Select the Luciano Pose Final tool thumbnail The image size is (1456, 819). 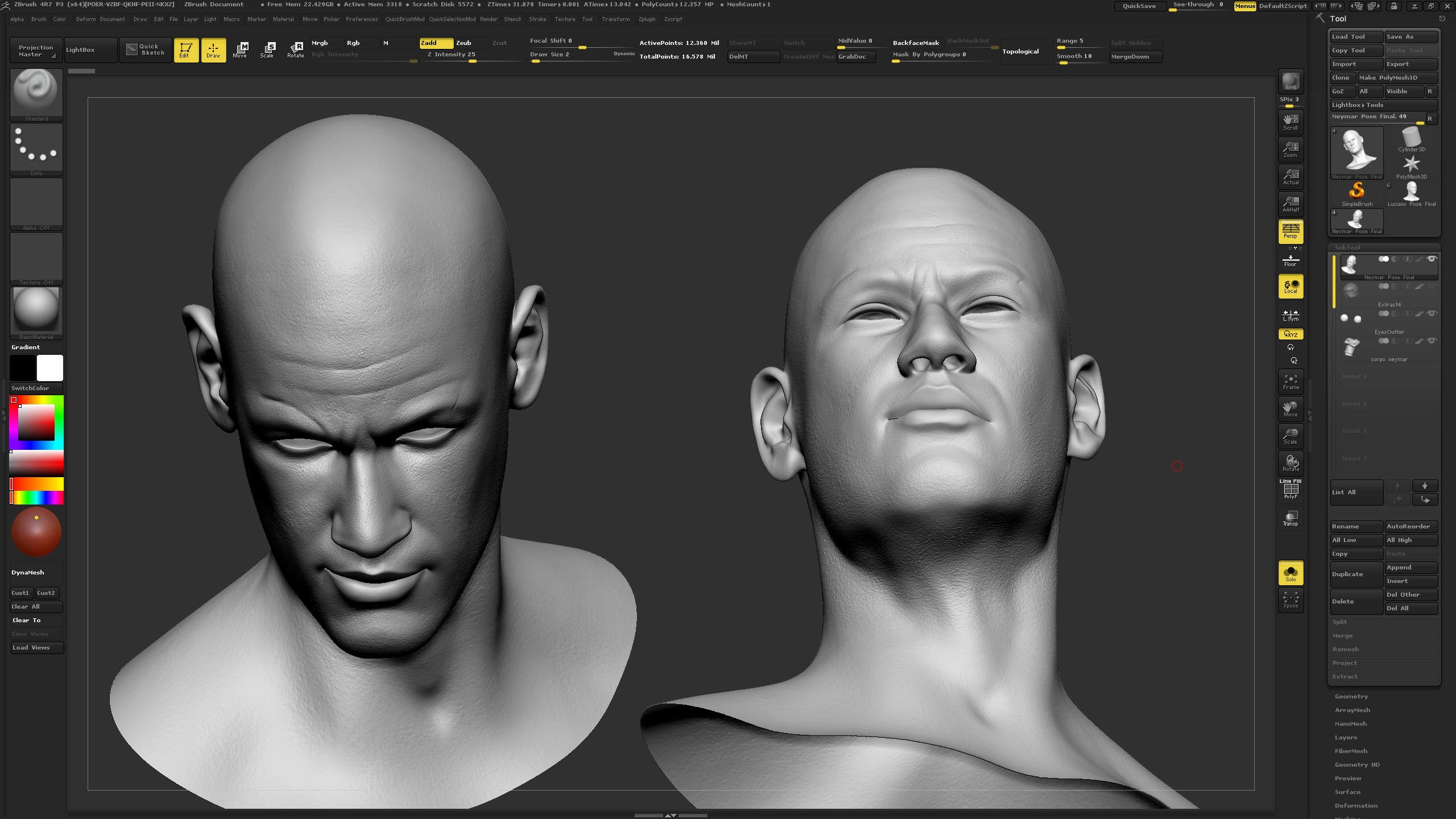[x=1411, y=194]
